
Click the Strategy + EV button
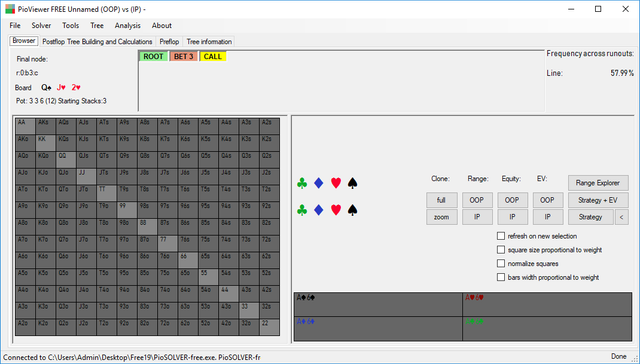point(598,200)
